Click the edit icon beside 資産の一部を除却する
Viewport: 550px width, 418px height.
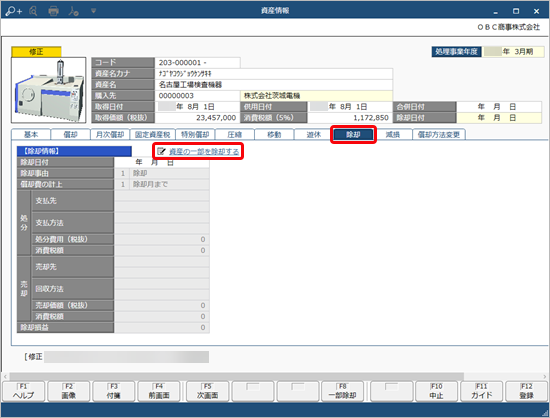[x=161, y=151]
